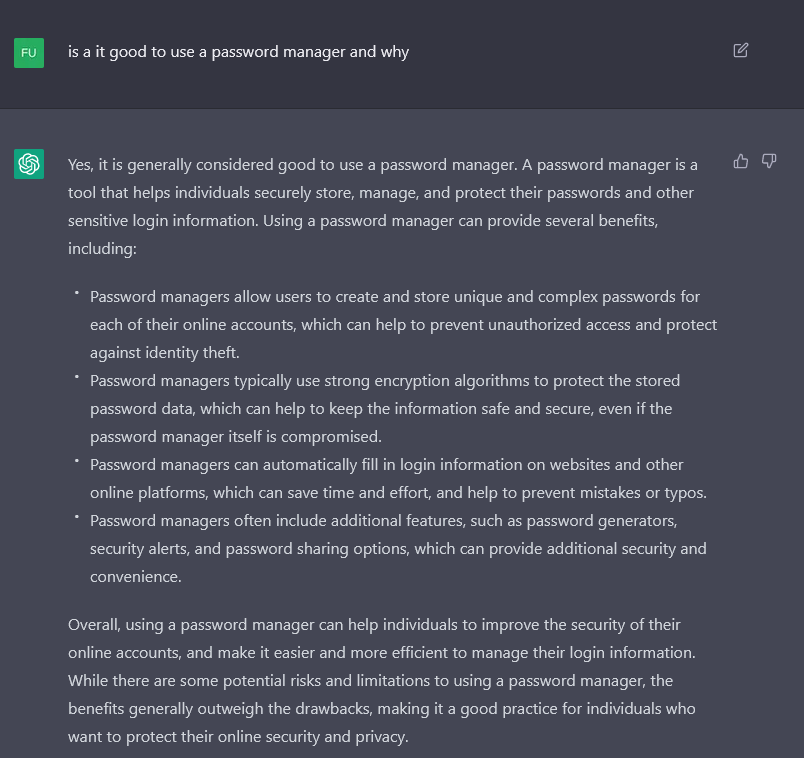804x758 pixels.
Task: Click the FU user avatar
Action: [29, 52]
